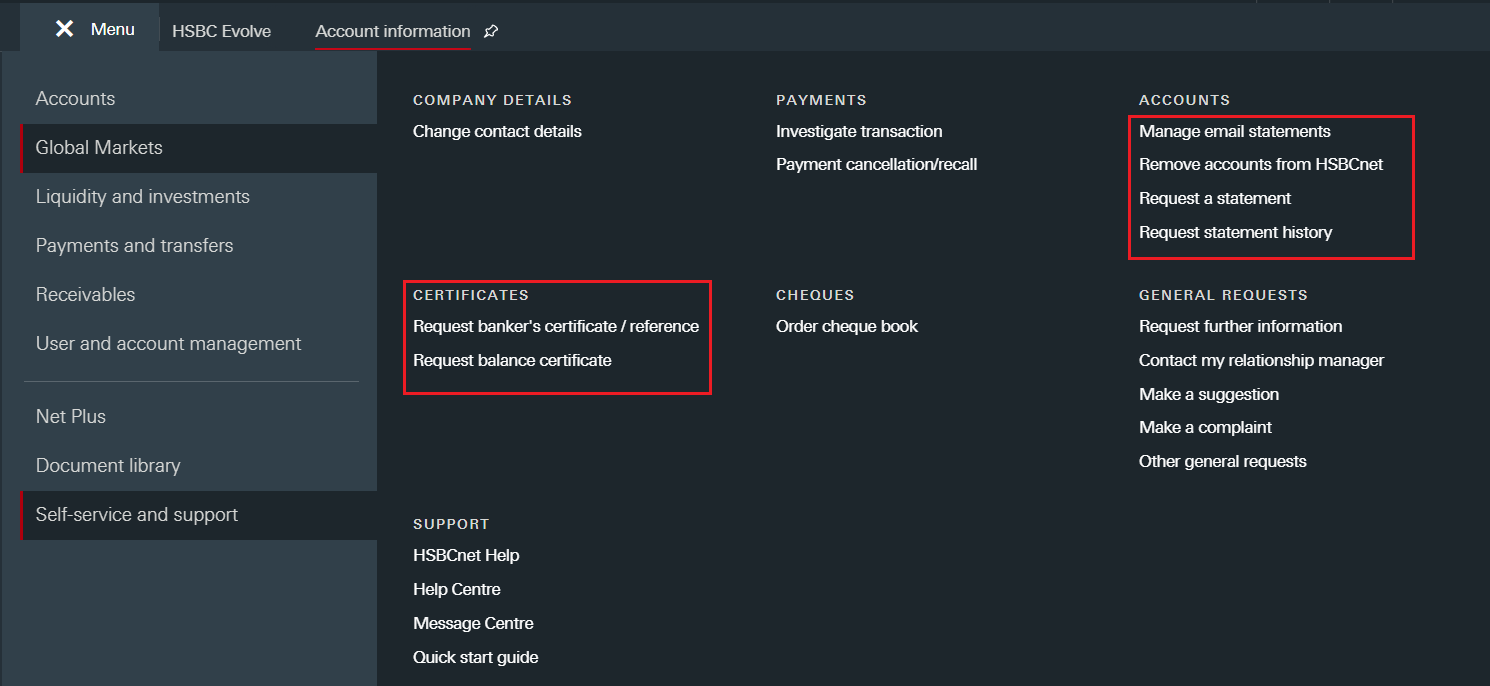Select Accounts in the side menu
The image size is (1490, 686).
click(x=75, y=98)
